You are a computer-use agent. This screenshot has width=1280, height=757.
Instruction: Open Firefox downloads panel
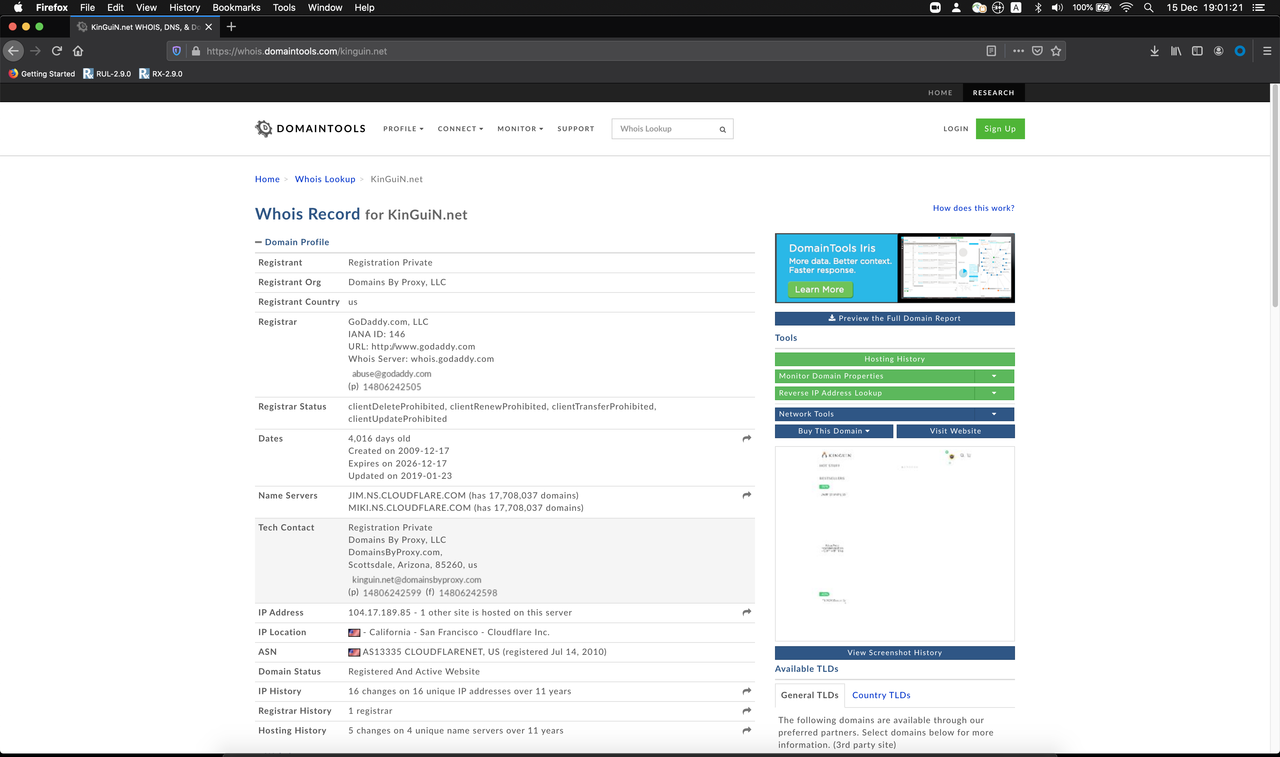coord(1154,51)
